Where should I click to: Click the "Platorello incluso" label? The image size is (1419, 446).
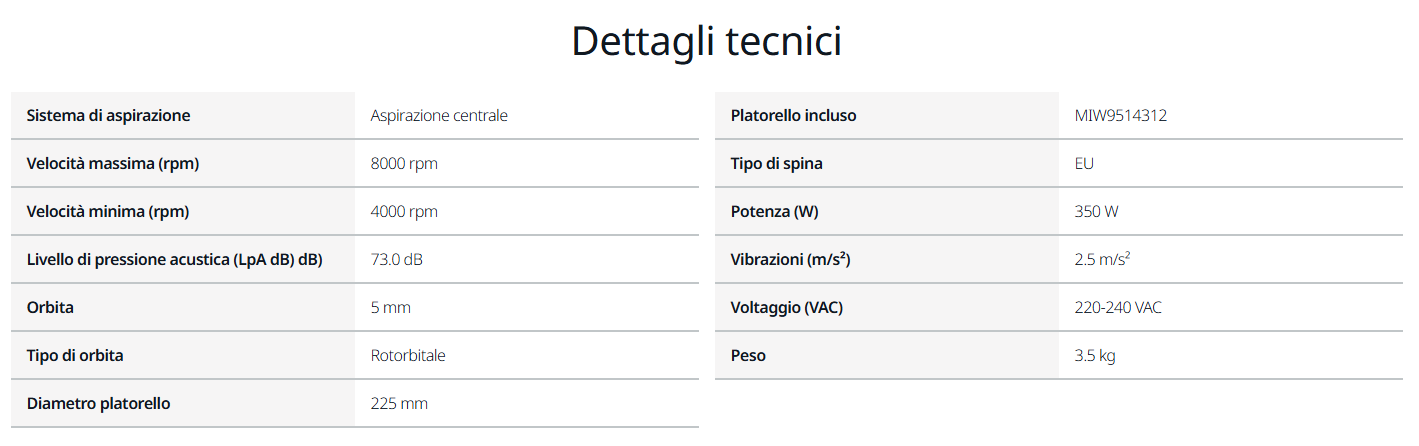(x=793, y=116)
